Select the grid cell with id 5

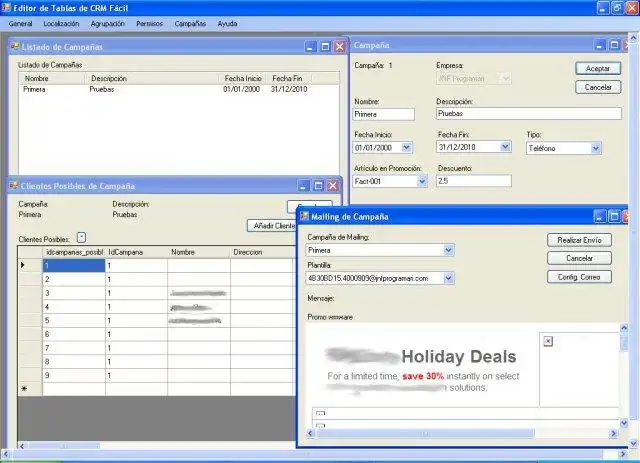pyautogui.click(x=74, y=321)
